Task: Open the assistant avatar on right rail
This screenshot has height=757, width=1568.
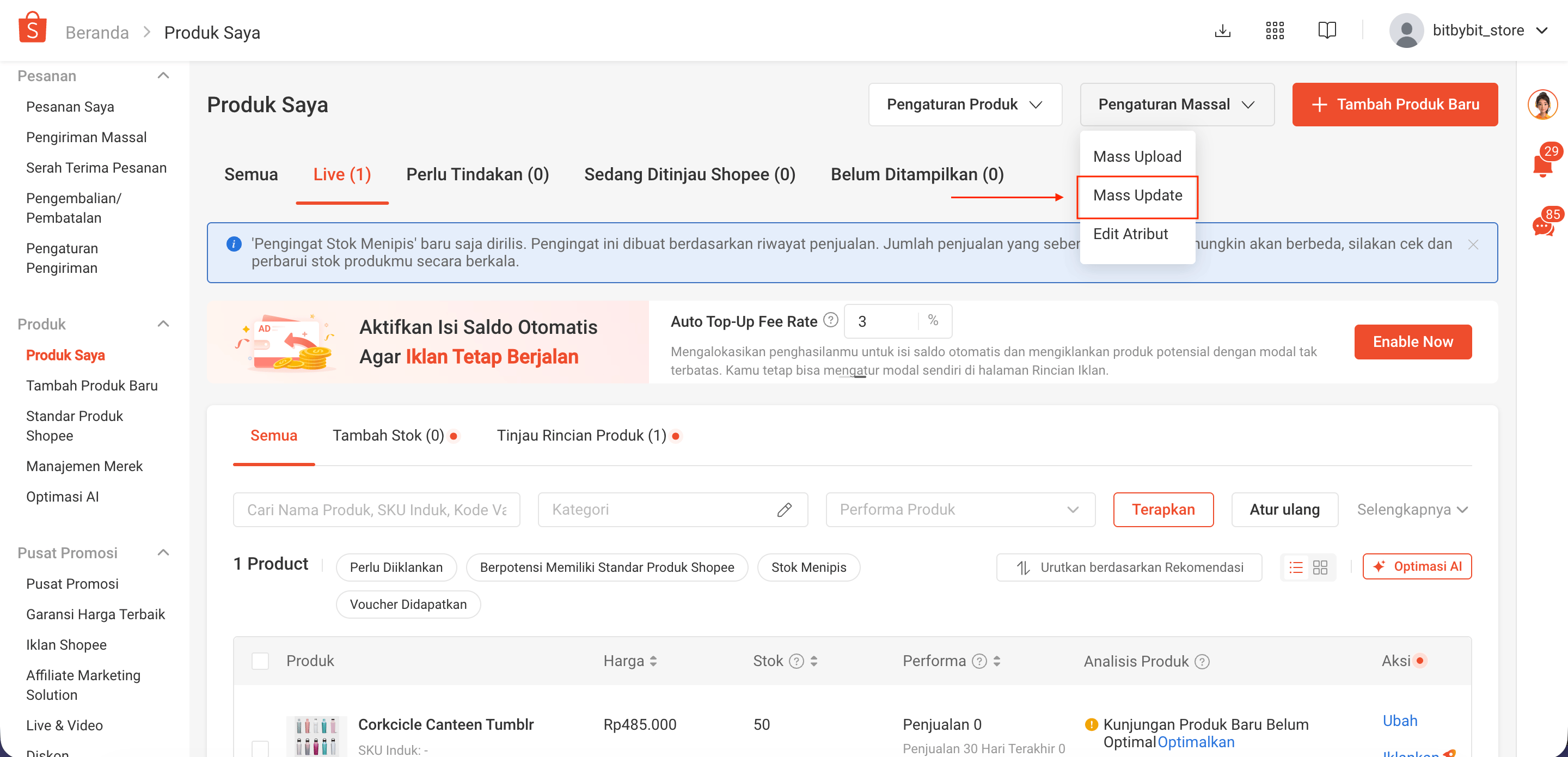Action: (x=1542, y=104)
